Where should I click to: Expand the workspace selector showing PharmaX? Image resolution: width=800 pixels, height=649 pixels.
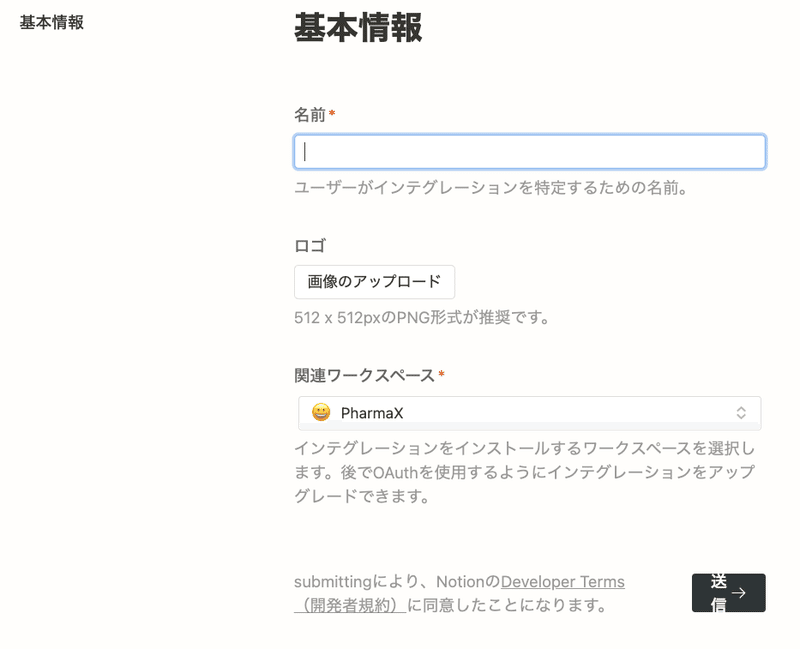point(530,412)
